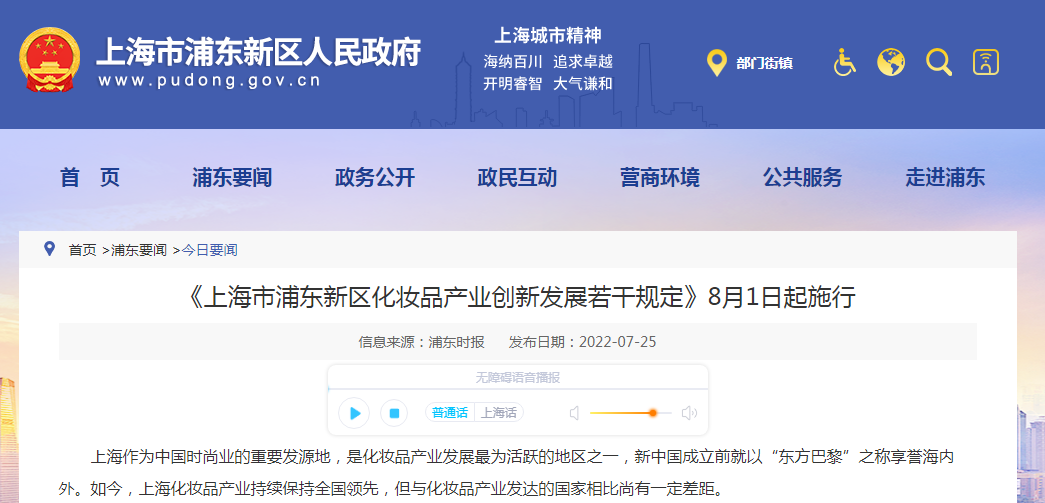Open the wheelchair accessibility mode icon
1045x503 pixels.
click(845, 63)
